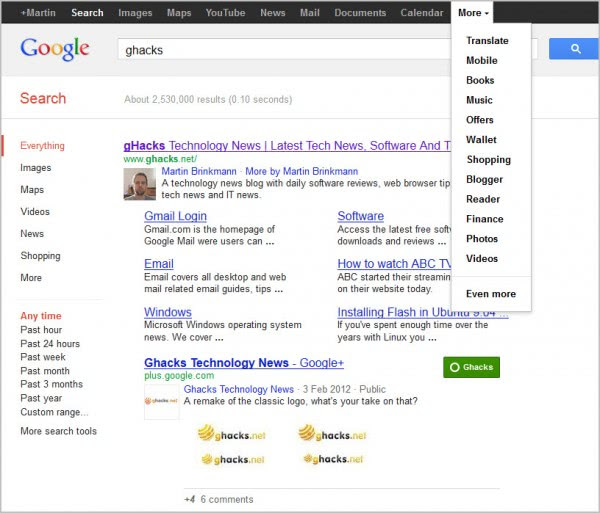Choose Photos from the More menu
This screenshot has width=600, height=513.
pyautogui.click(x=482, y=239)
